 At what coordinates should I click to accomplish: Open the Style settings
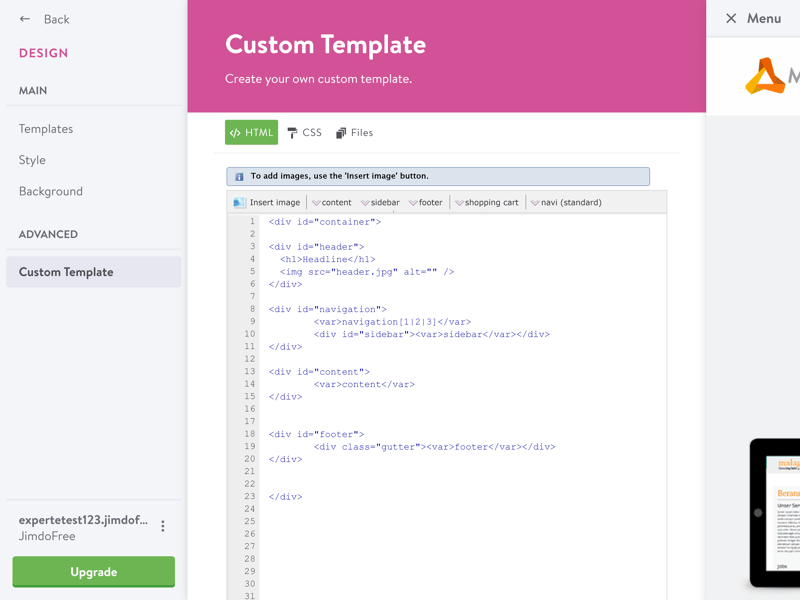pos(32,160)
